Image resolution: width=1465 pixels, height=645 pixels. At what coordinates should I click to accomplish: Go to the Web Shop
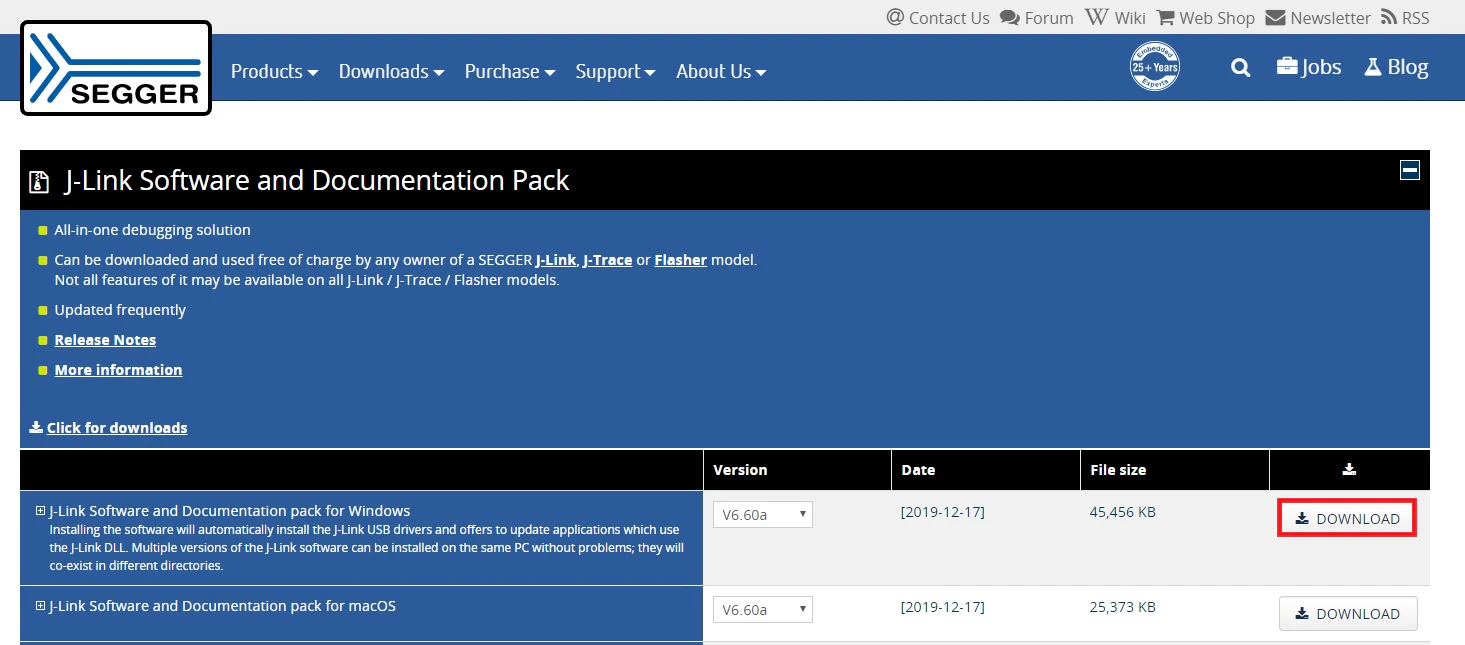coord(1206,18)
